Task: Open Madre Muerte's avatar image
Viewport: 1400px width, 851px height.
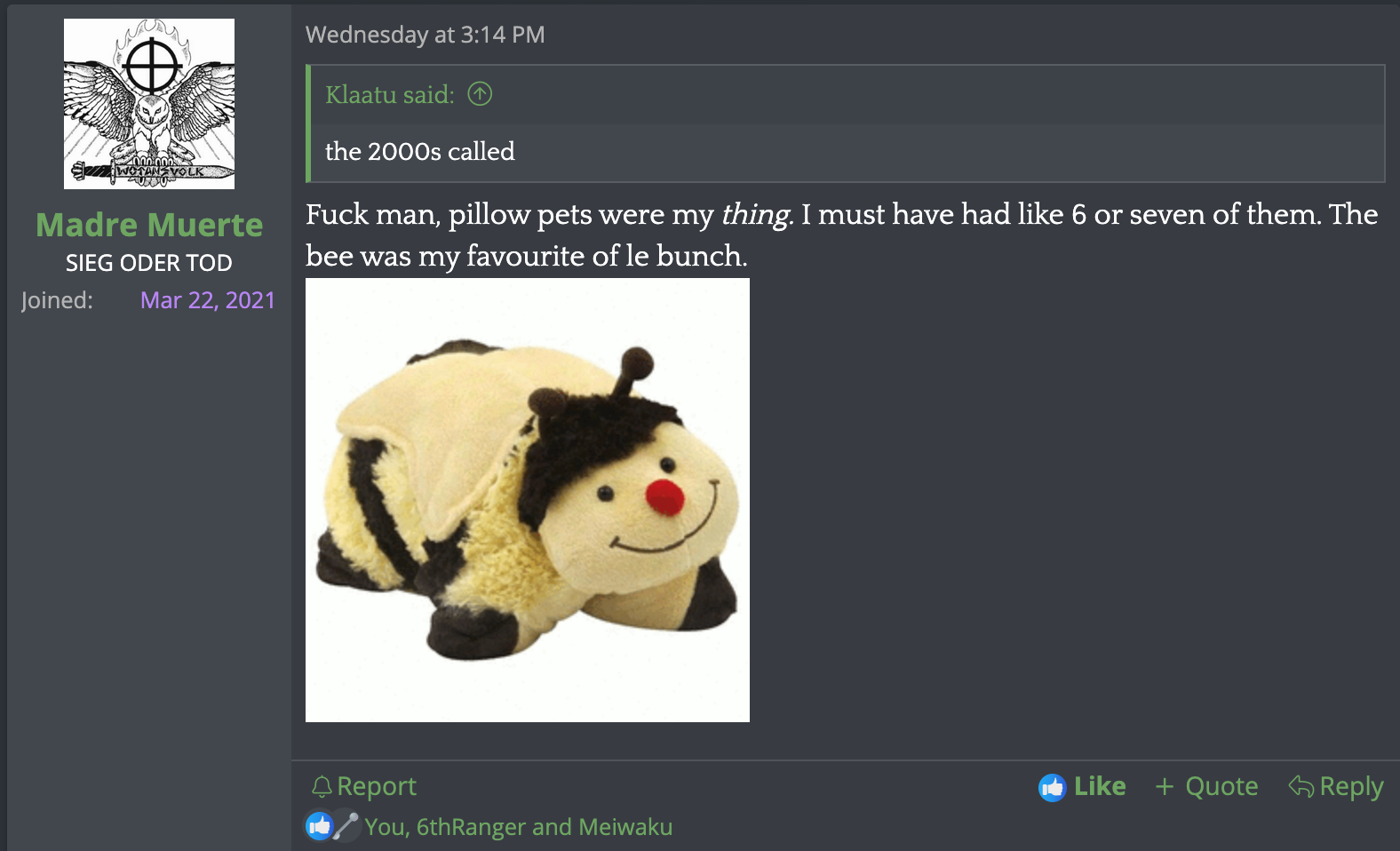Action: (x=149, y=104)
